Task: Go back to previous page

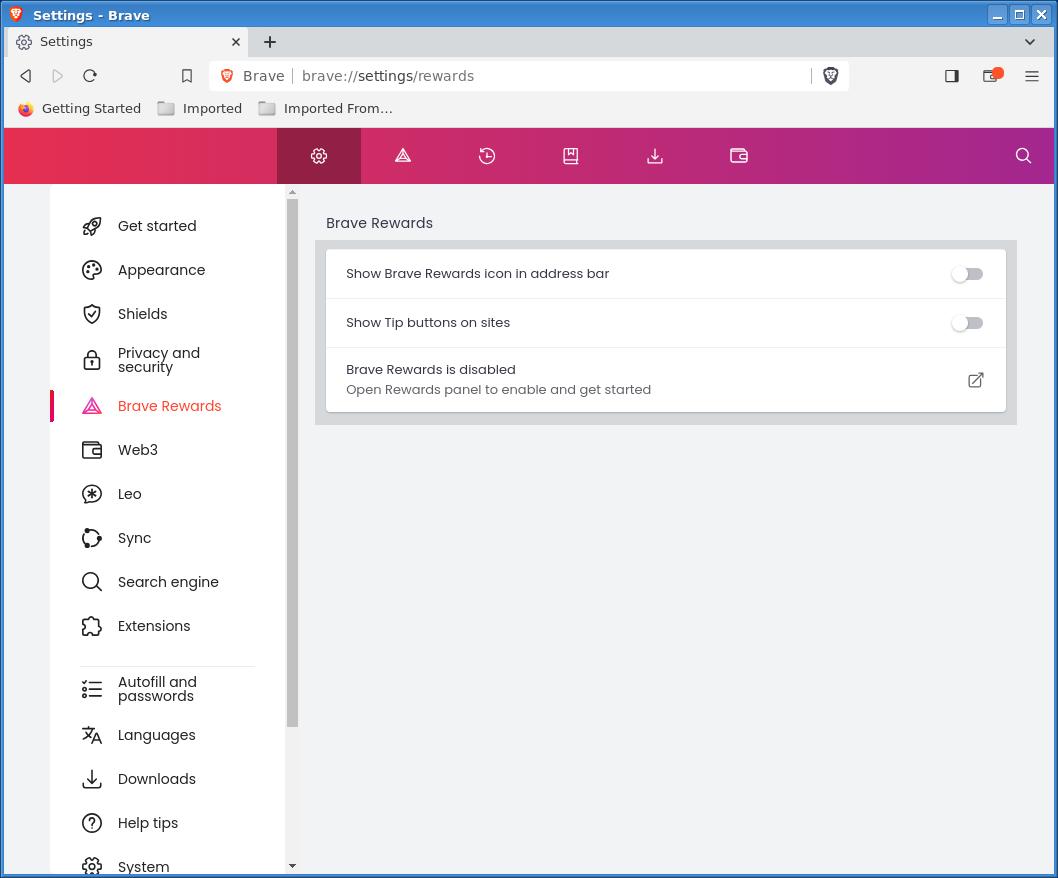Action: (26, 76)
